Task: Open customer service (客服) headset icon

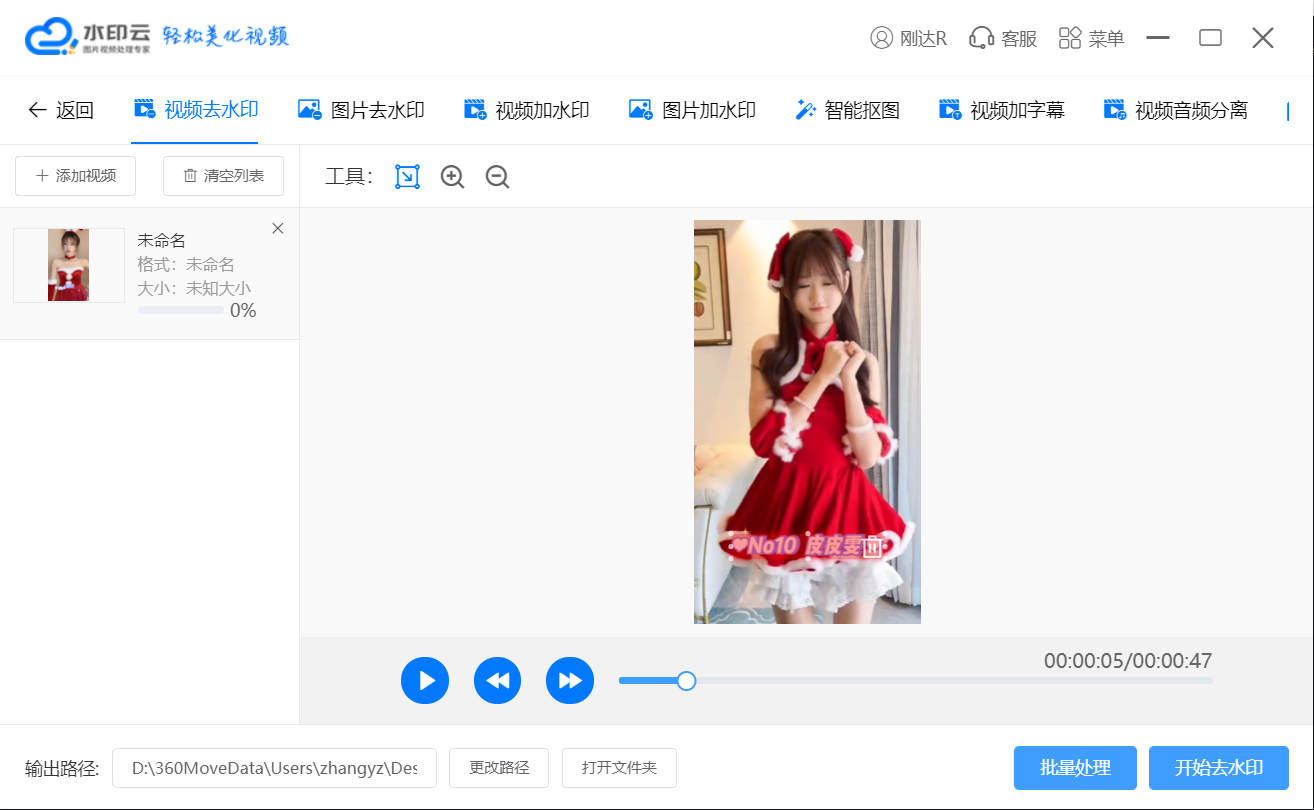Action: pyautogui.click(x=1003, y=38)
